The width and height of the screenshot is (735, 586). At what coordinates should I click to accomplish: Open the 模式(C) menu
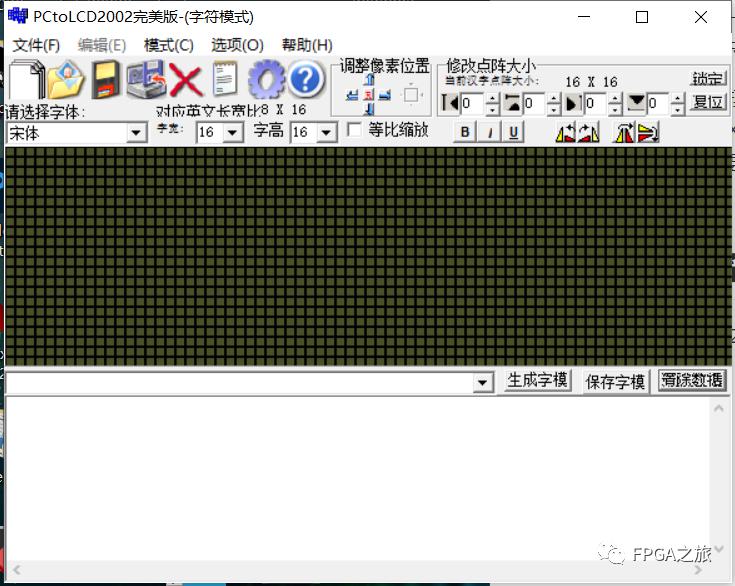168,45
